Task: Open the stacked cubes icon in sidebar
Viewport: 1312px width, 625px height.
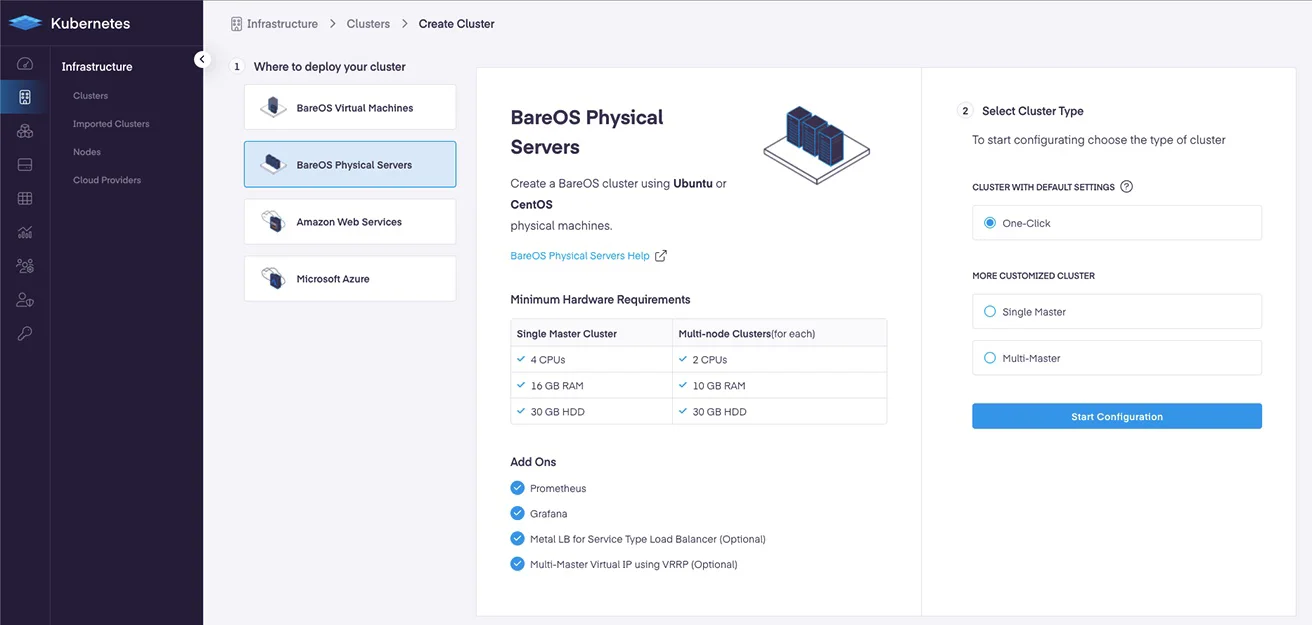Action: 25,131
